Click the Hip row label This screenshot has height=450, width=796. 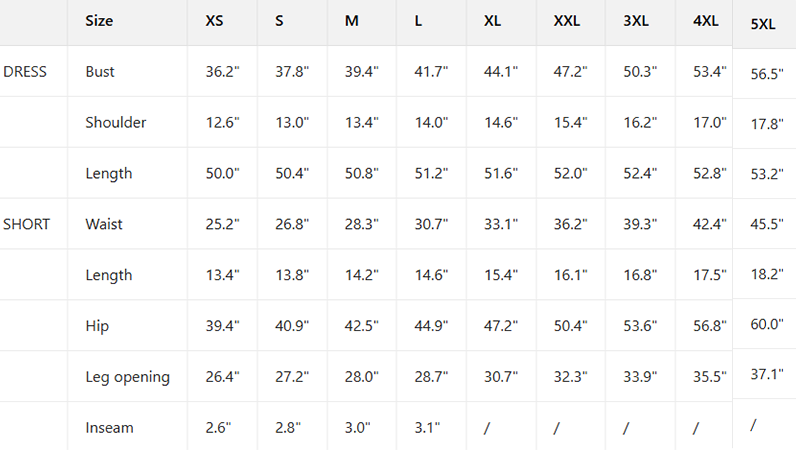coord(97,326)
